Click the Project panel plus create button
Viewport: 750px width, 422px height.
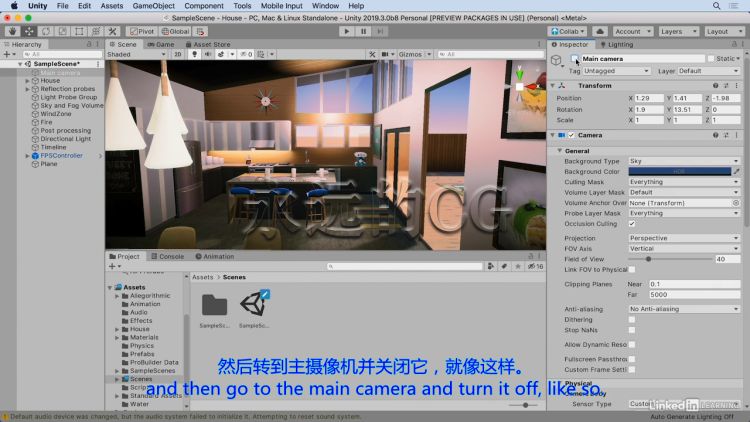click(x=115, y=266)
